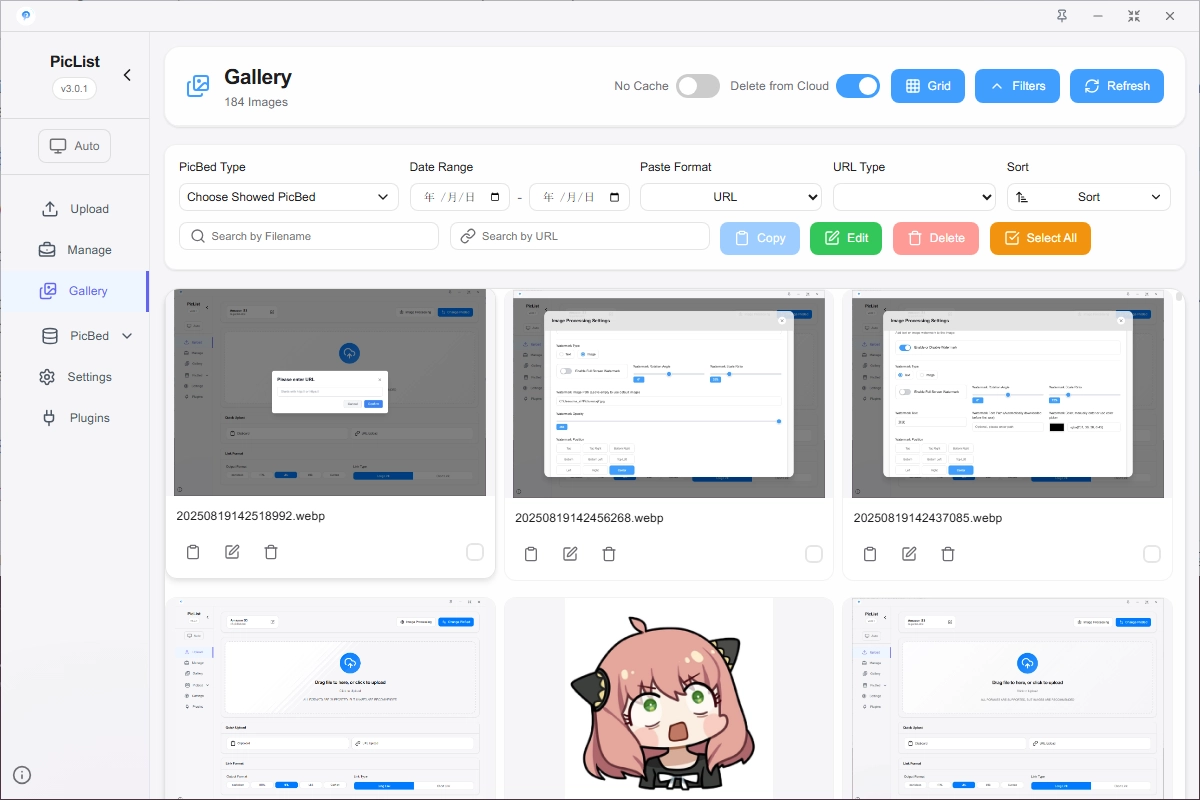Refresh the gallery
The height and width of the screenshot is (800, 1200).
pos(1117,86)
